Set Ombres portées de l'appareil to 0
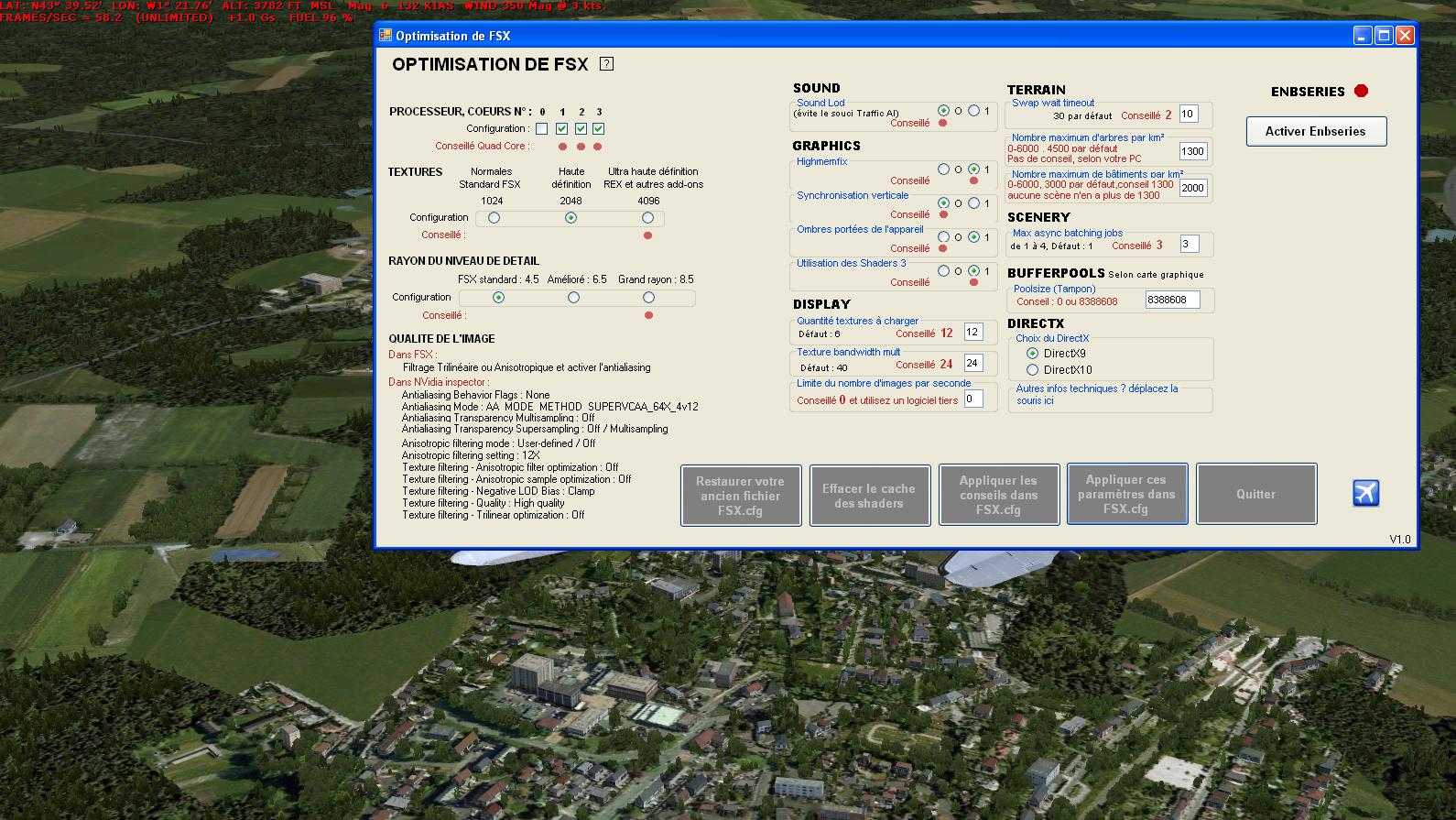1456x820 pixels. pos(943,237)
